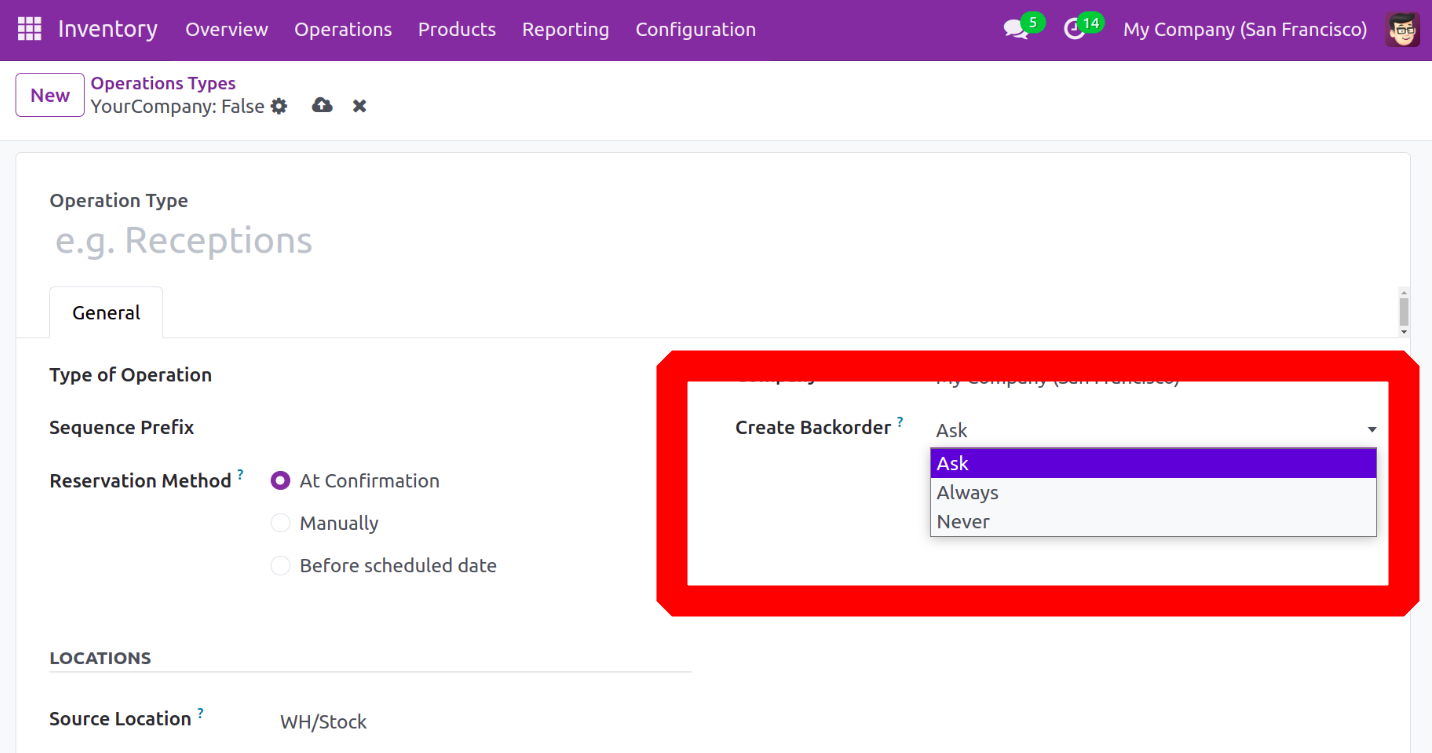Open the apps grid menu icon
Image resolution: width=1432 pixels, height=753 pixels.
click(x=30, y=29)
